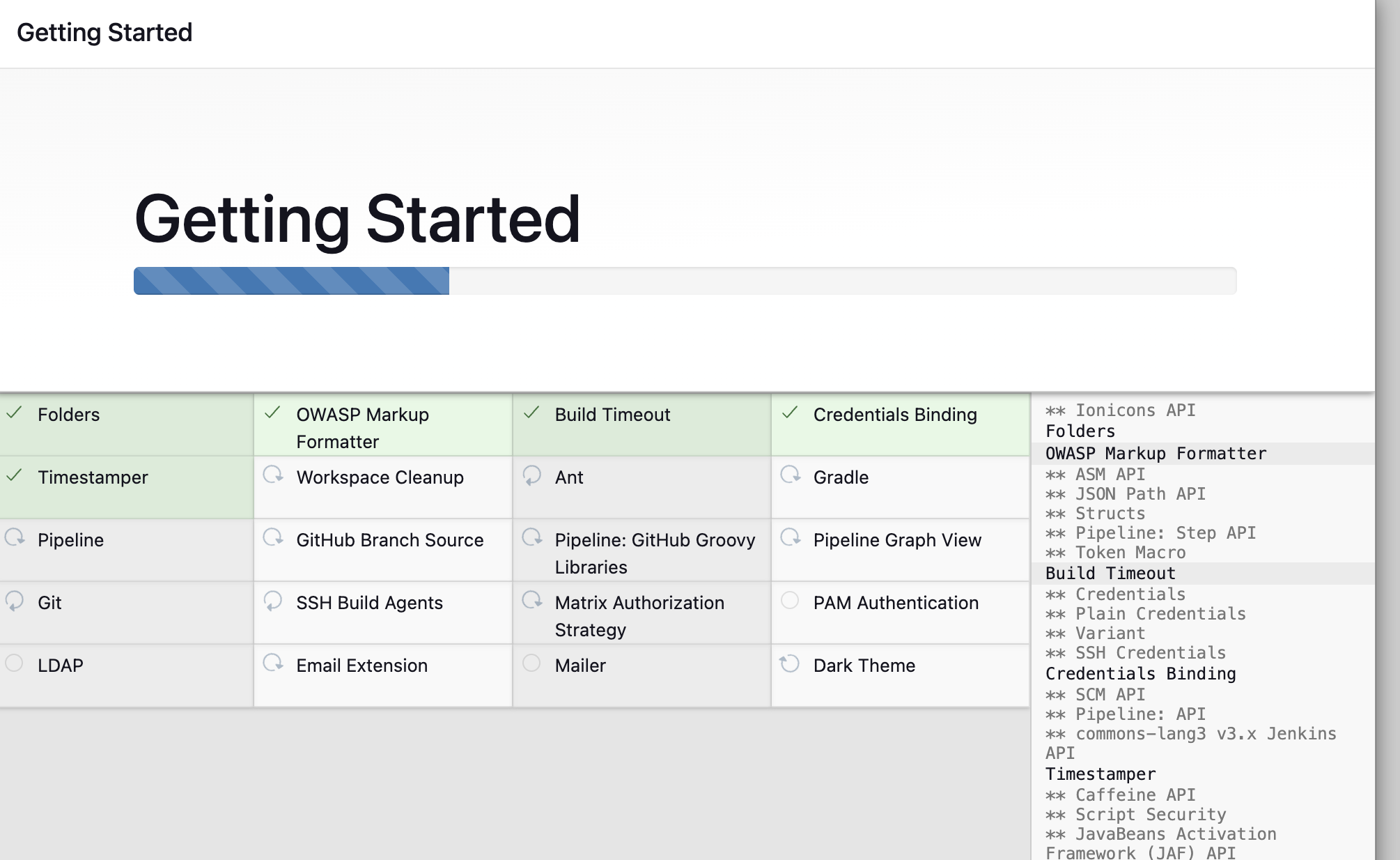The width and height of the screenshot is (1400, 860).
Task: Click the PAM Authentication plugin name
Action: pos(896,603)
